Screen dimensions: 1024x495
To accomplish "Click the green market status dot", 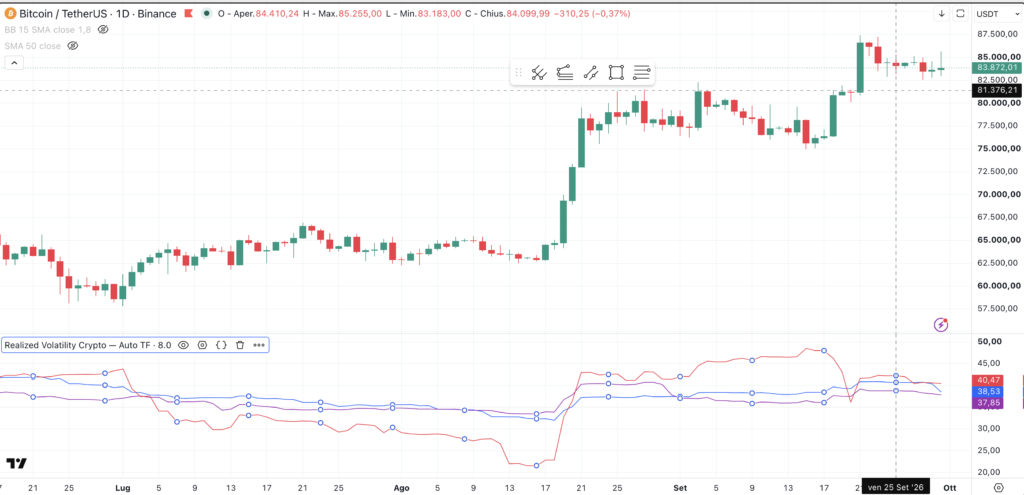I will pos(207,13).
